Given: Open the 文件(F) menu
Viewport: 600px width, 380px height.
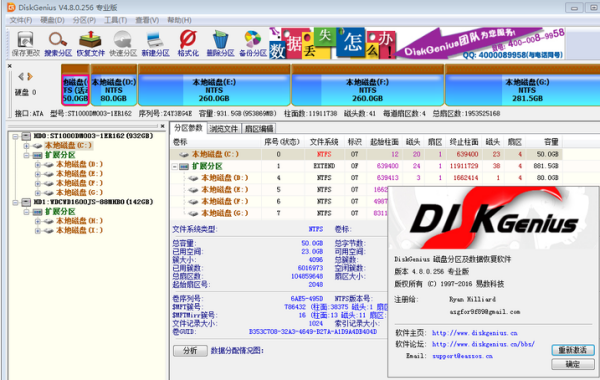Looking at the screenshot, I should pos(21,20).
